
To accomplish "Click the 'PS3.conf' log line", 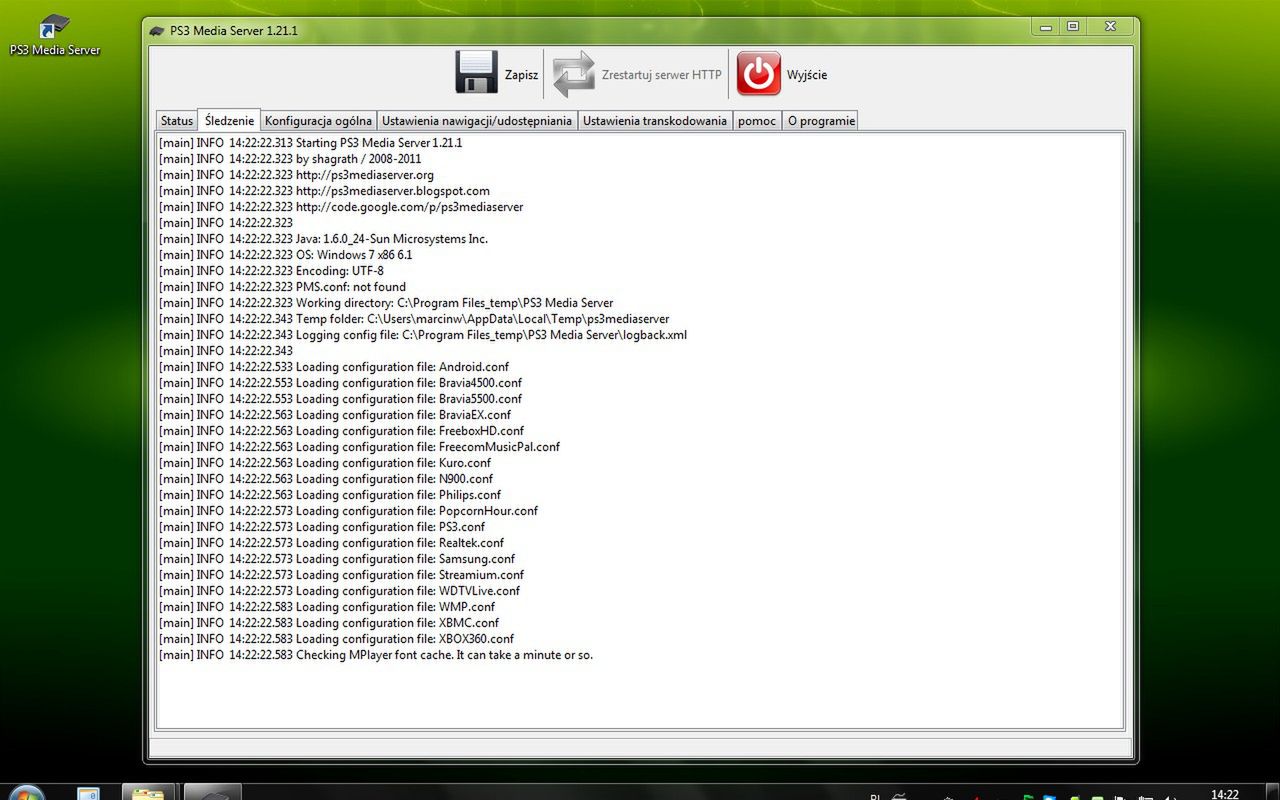I will click(322, 527).
